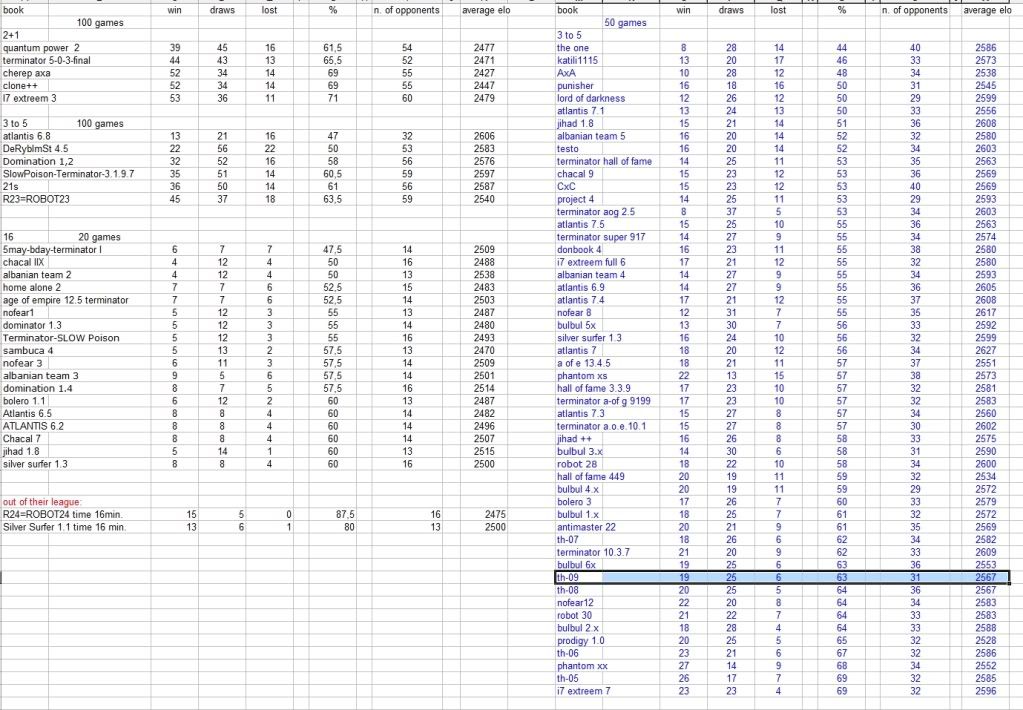Select the blue "50 games" heading cell
The width and height of the screenshot is (1023, 710).
tap(625, 23)
